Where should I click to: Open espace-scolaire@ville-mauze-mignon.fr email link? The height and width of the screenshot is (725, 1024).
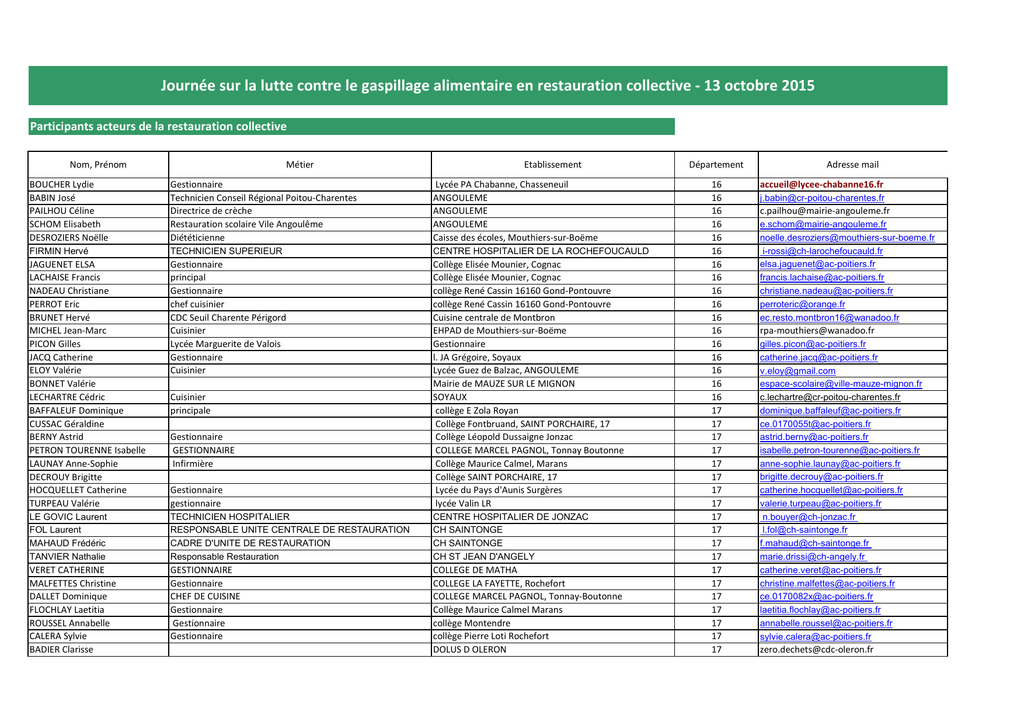[x=841, y=383]
